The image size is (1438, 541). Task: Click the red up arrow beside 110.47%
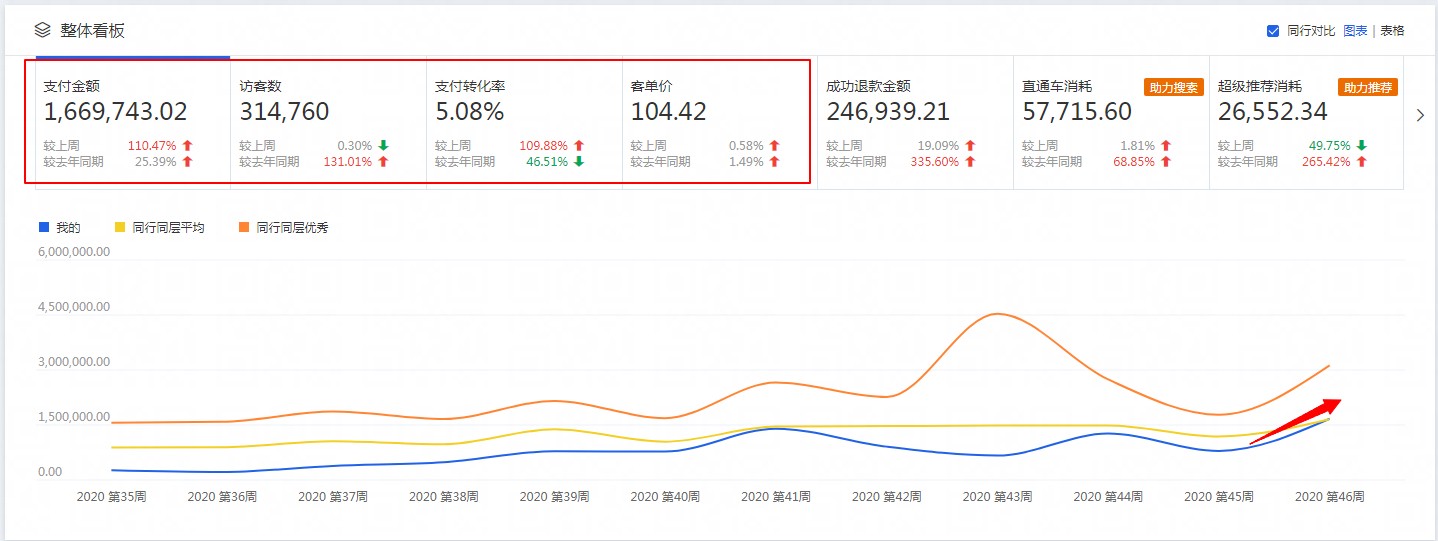[x=187, y=146]
